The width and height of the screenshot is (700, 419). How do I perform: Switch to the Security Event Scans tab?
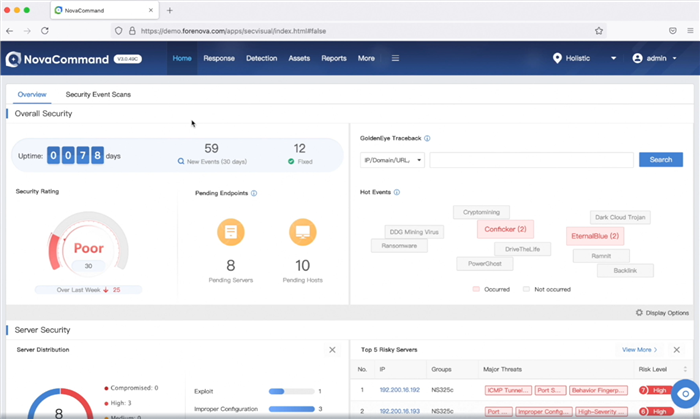(98, 95)
